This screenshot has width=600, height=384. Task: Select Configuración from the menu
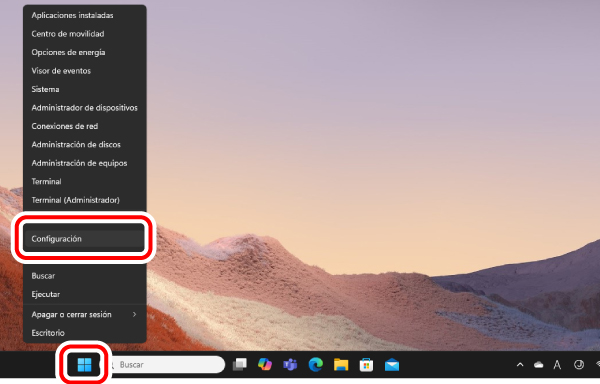pos(84,239)
